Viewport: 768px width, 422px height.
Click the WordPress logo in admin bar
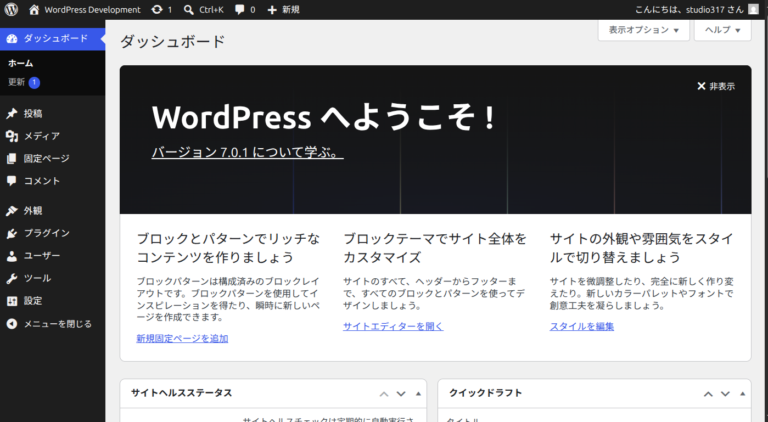click(x=11, y=9)
